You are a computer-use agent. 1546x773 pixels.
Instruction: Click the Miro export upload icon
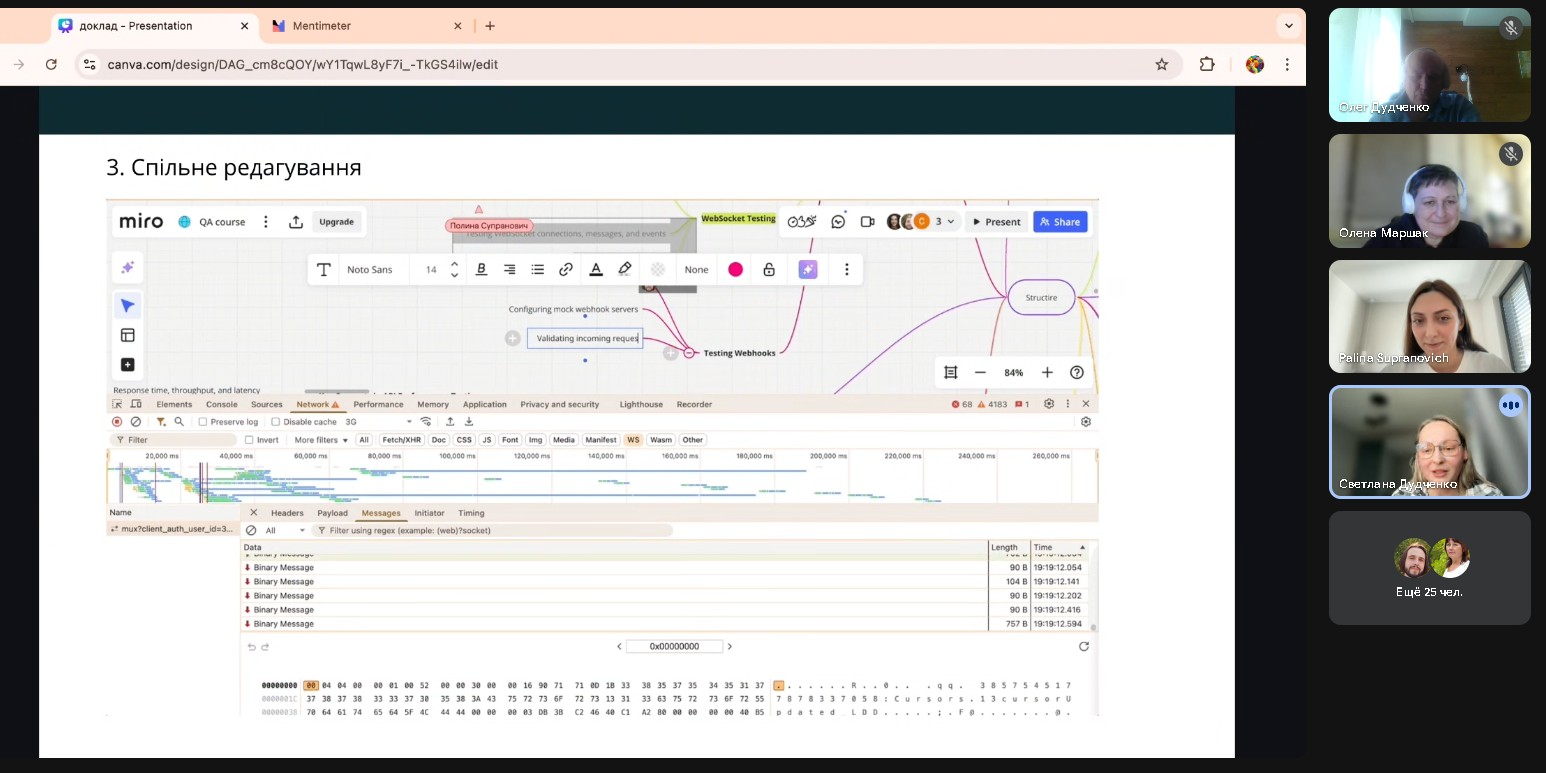(296, 222)
